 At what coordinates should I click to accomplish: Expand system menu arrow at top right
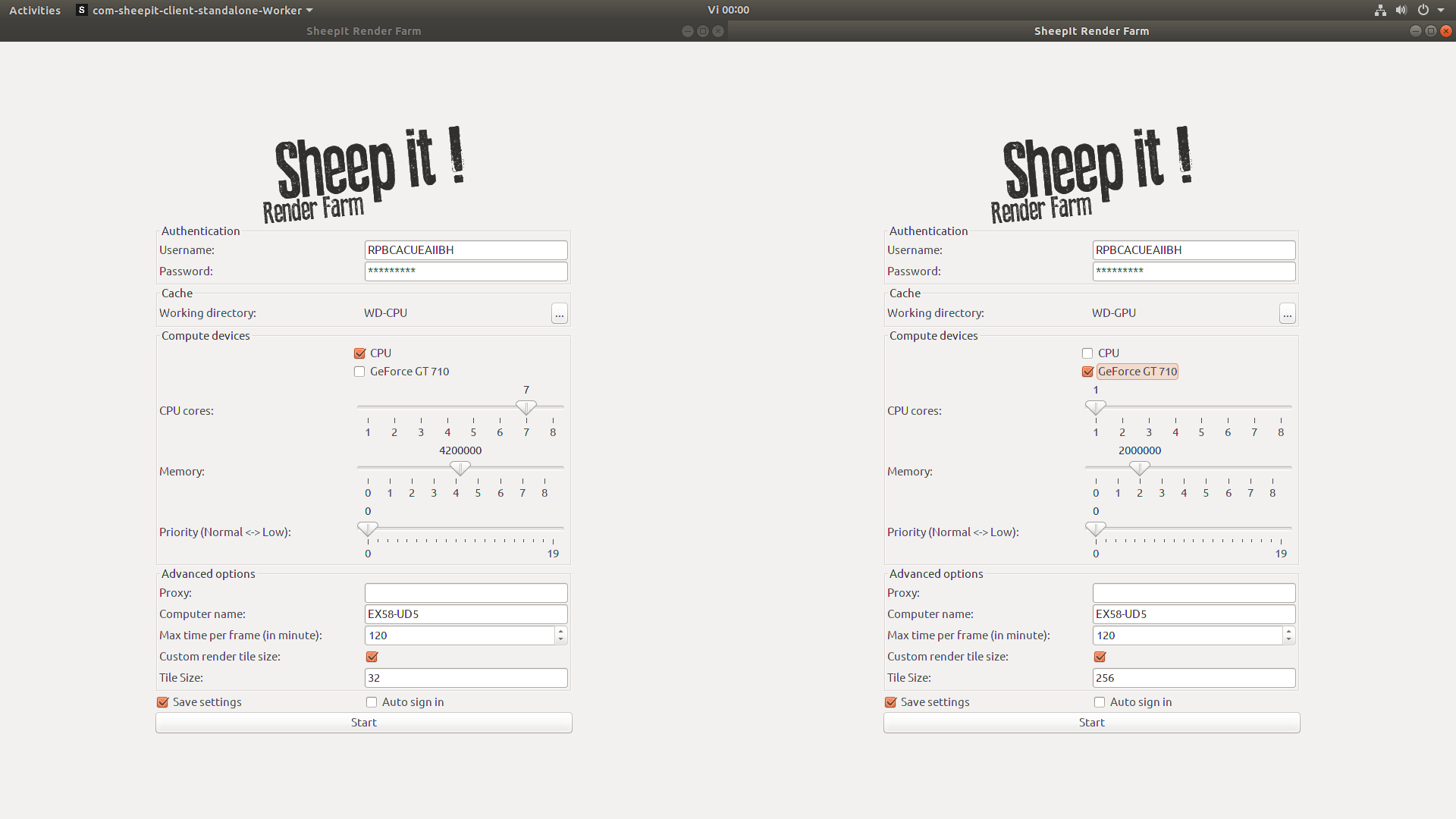pos(1441,10)
